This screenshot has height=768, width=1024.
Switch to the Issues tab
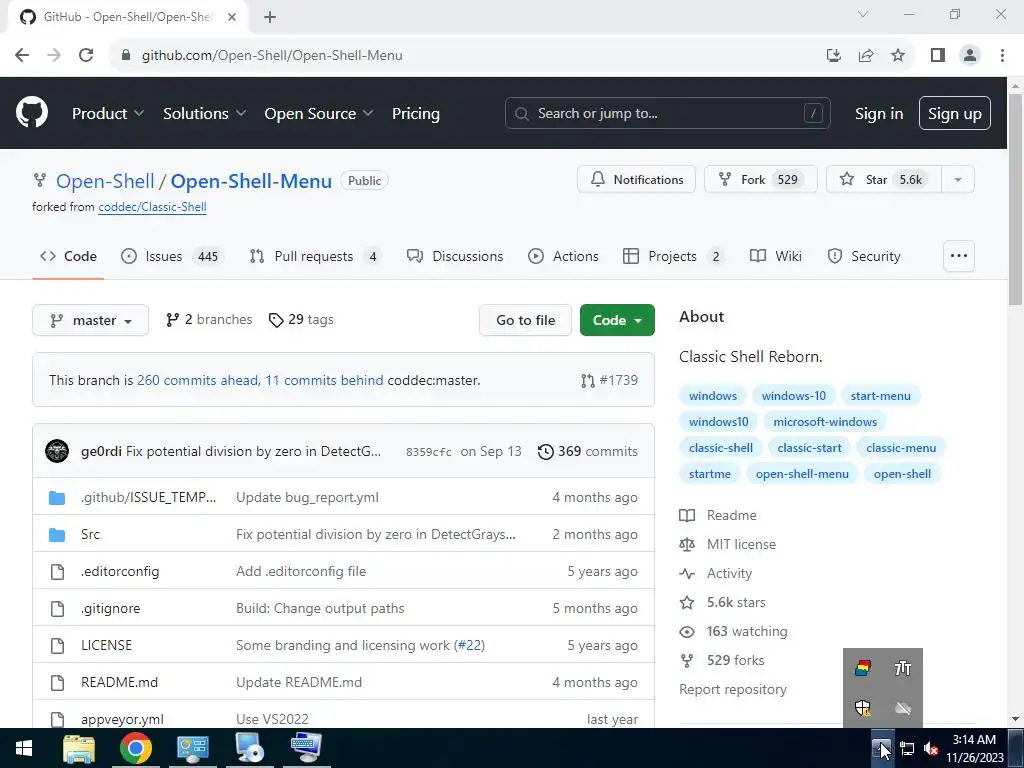pyautogui.click(x=173, y=256)
